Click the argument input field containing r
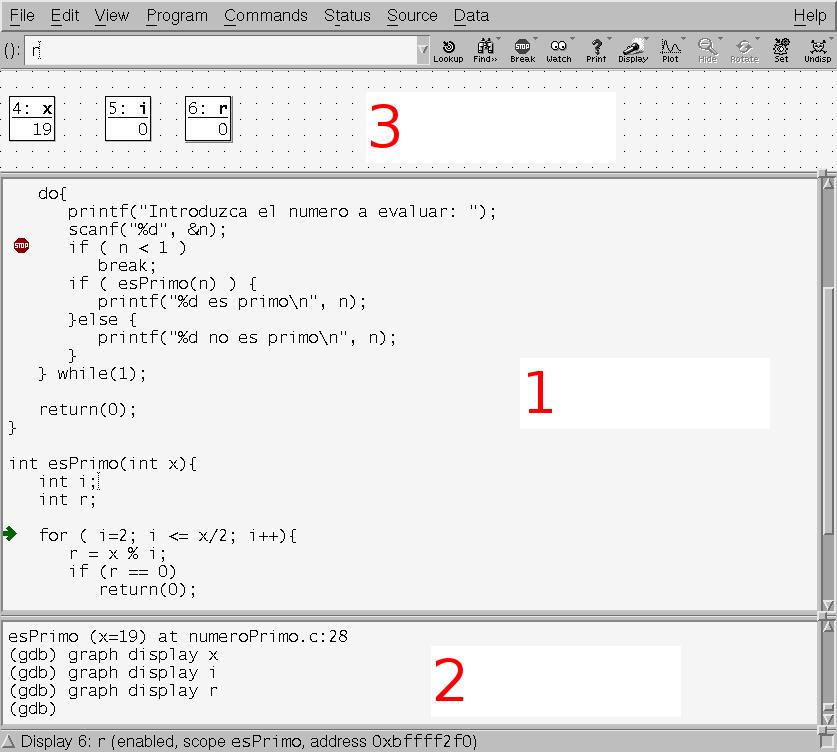The width and height of the screenshot is (837, 752). [x=220, y=49]
